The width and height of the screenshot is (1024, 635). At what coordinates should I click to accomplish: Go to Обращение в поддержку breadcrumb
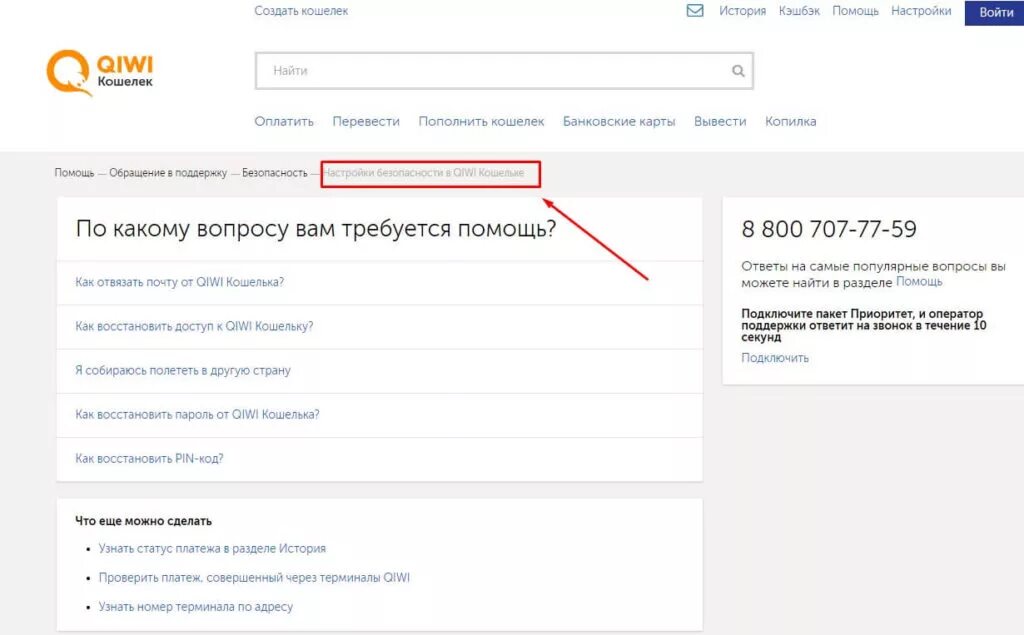pyautogui.click(x=168, y=173)
